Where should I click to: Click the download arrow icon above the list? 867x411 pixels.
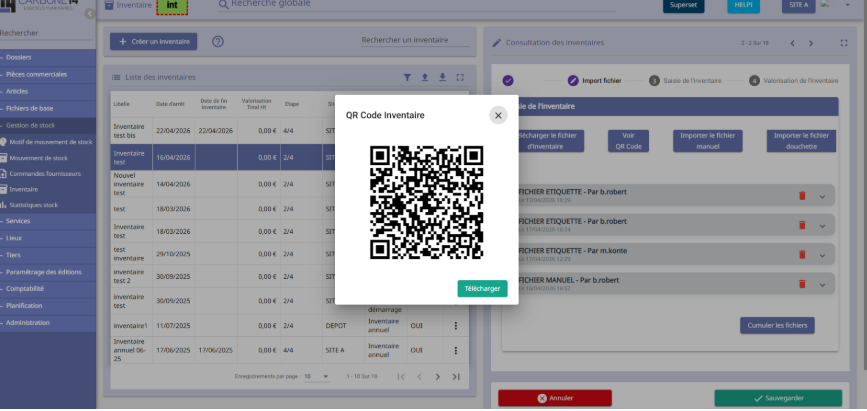(442, 77)
